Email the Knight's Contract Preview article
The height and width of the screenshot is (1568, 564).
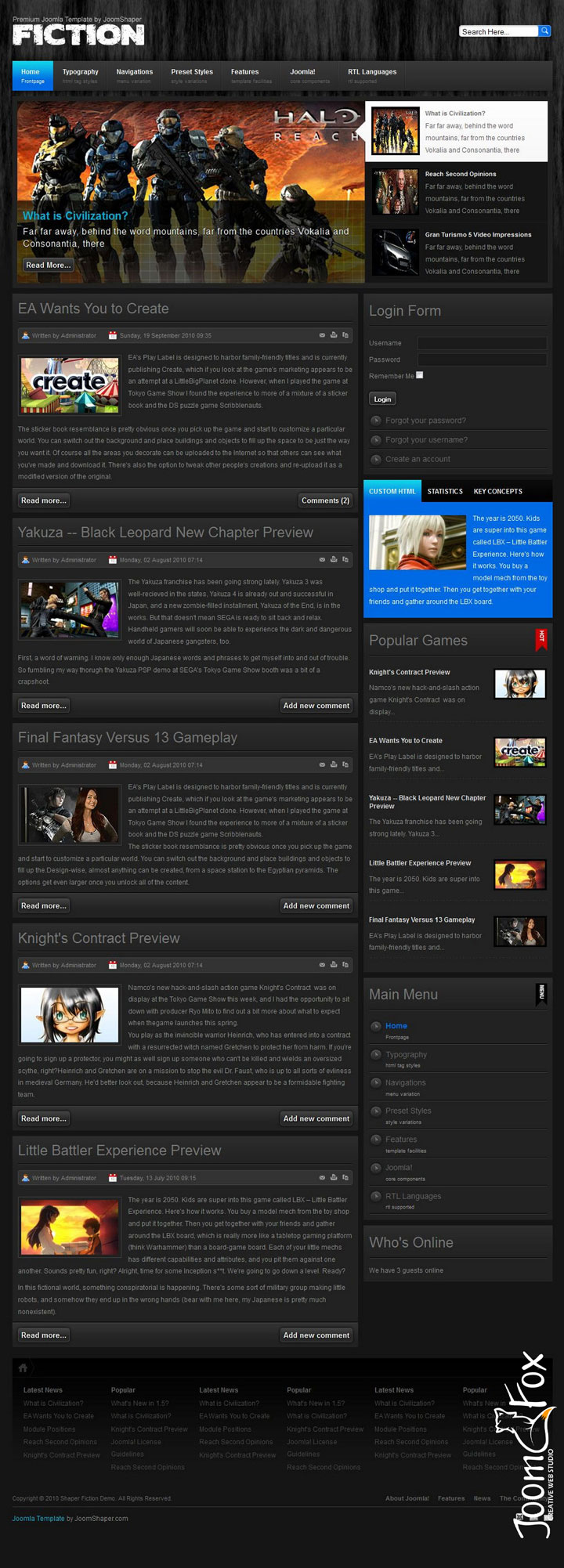pyautogui.click(x=322, y=965)
